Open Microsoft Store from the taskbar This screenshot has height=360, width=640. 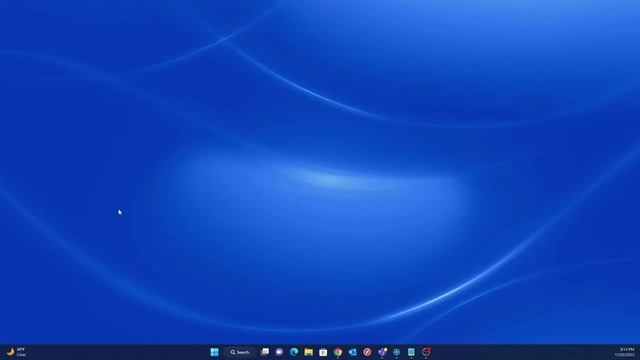coord(323,352)
